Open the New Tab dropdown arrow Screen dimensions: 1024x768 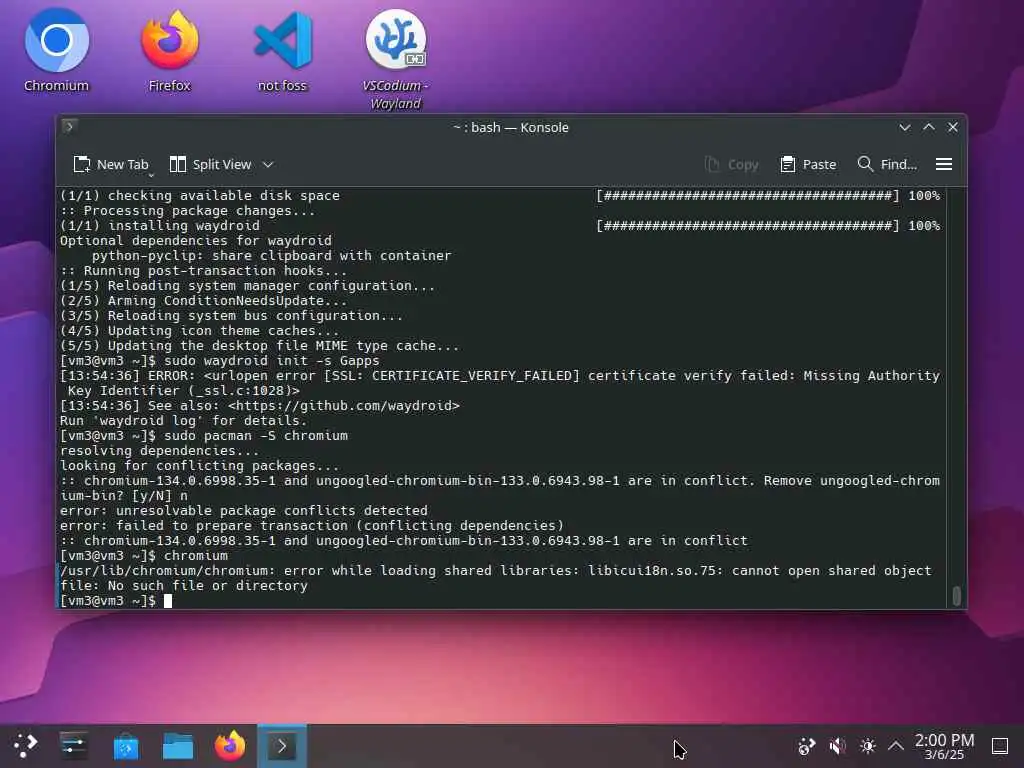[x=151, y=174]
